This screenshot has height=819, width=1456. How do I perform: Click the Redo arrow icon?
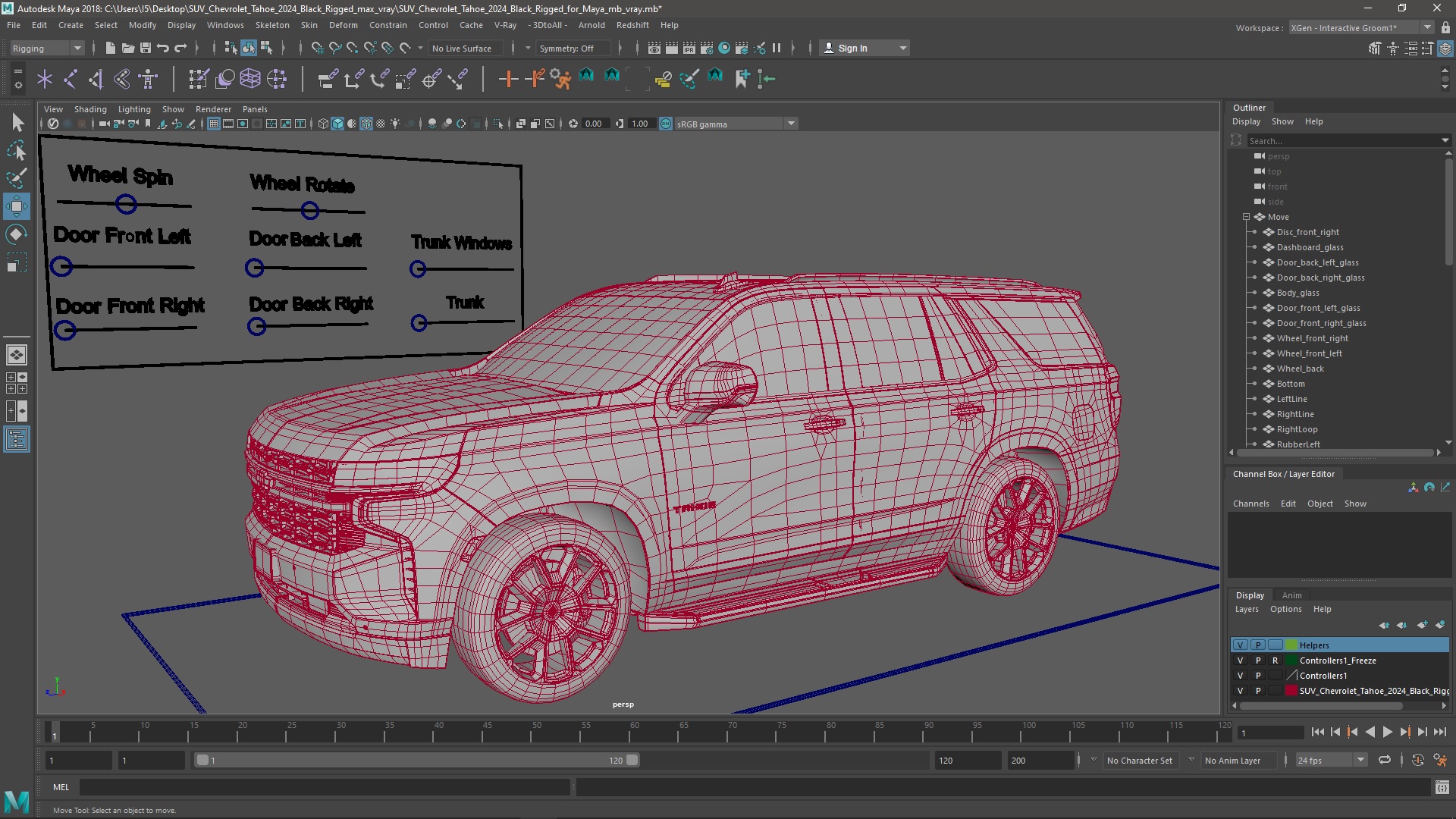click(180, 48)
